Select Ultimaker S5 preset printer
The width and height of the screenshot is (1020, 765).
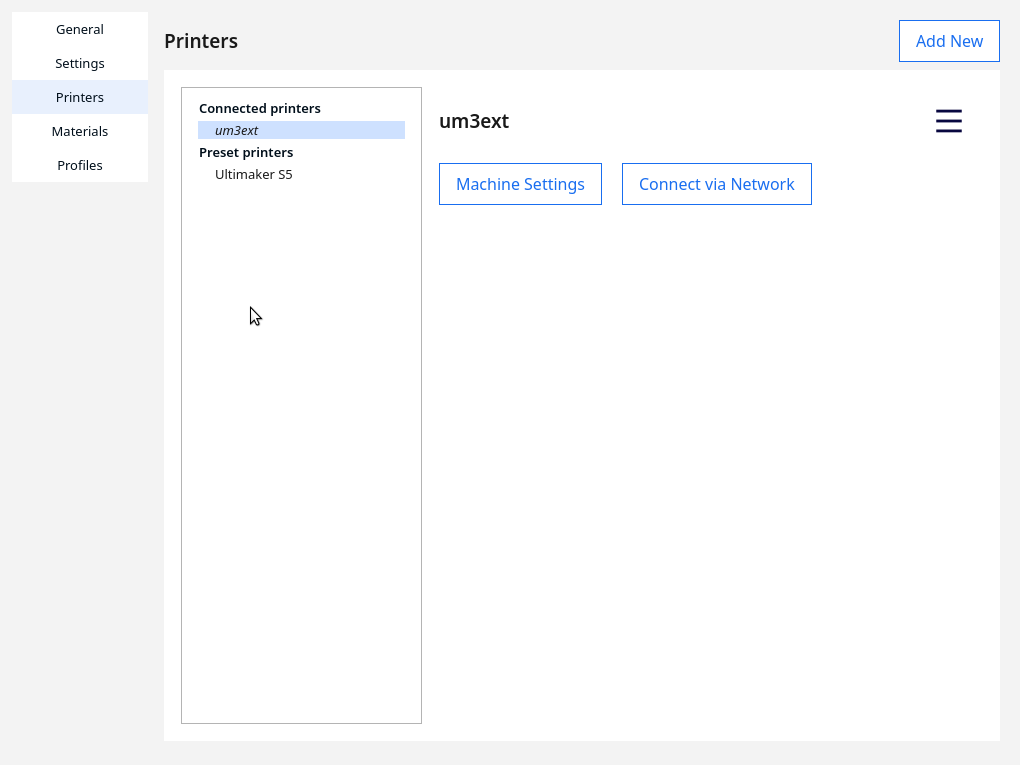click(301, 174)
